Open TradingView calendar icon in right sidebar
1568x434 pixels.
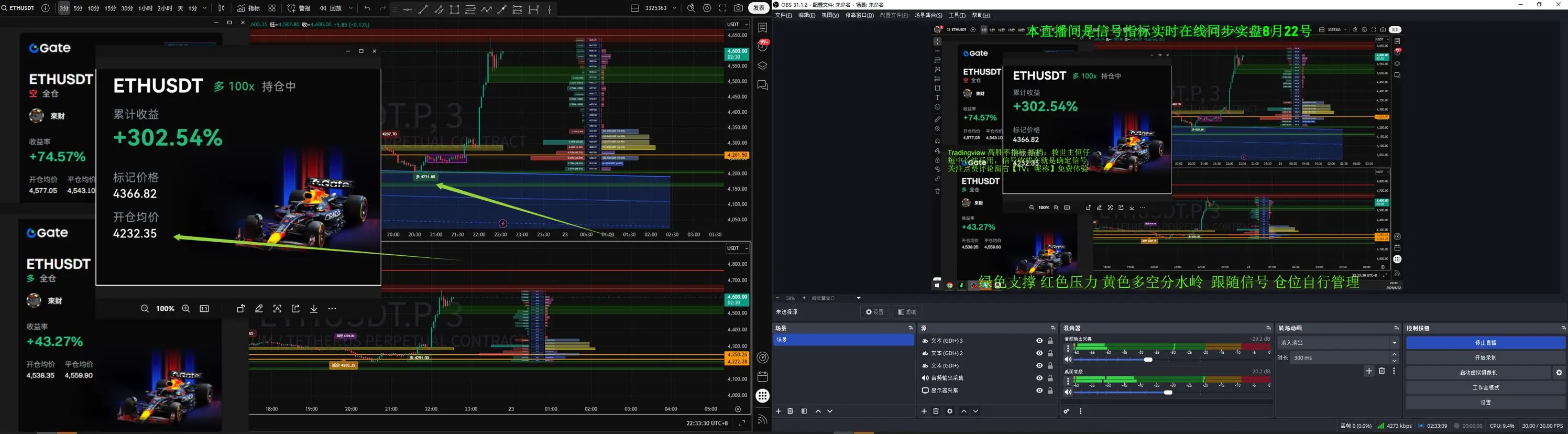tap(762, 377)
